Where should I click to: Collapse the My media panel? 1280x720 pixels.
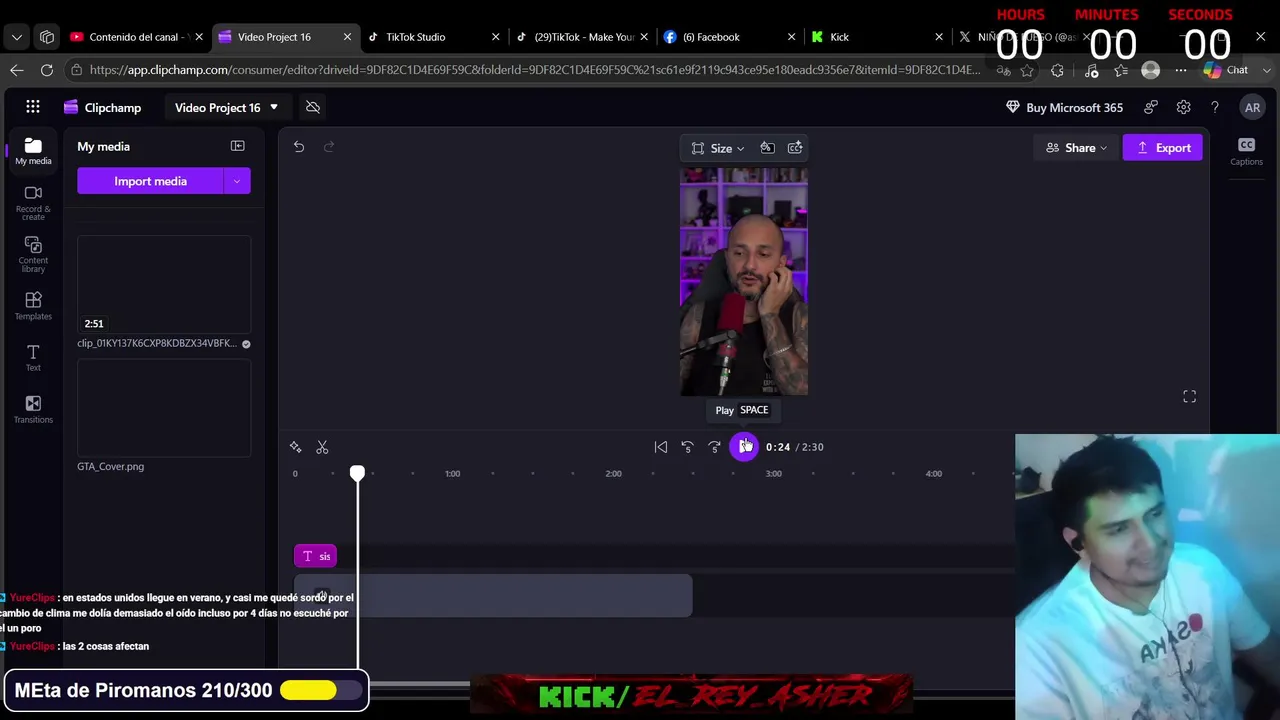[x=238, y=146]
